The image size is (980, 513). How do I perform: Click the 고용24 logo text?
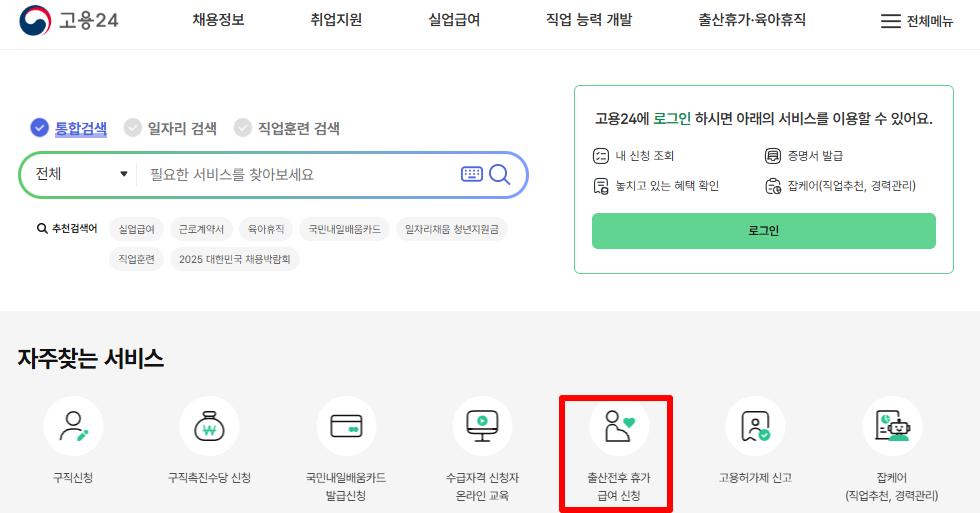(x=88, y=21)
